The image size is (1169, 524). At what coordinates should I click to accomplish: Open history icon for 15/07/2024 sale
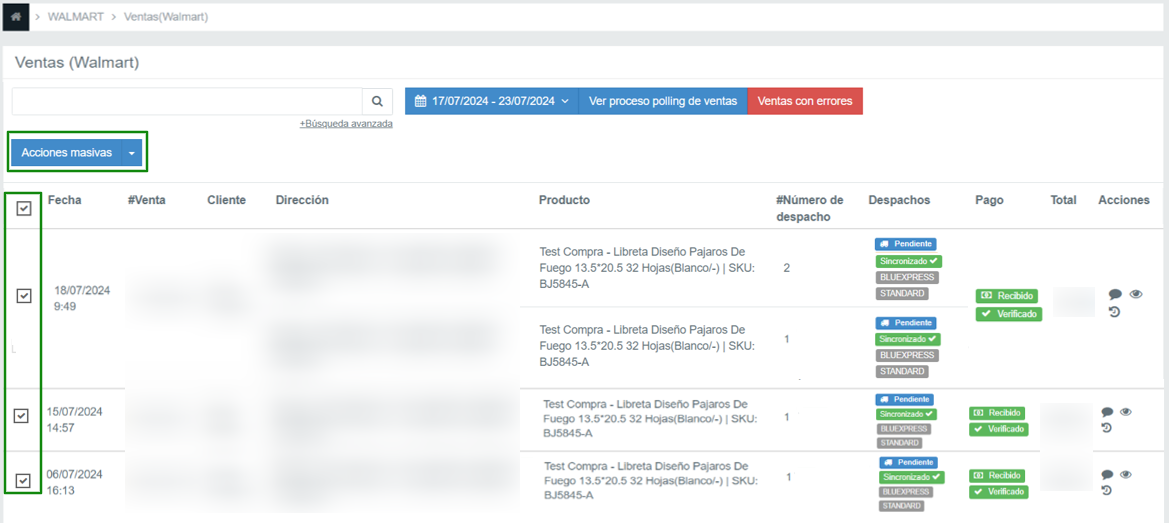(1106, 427)
